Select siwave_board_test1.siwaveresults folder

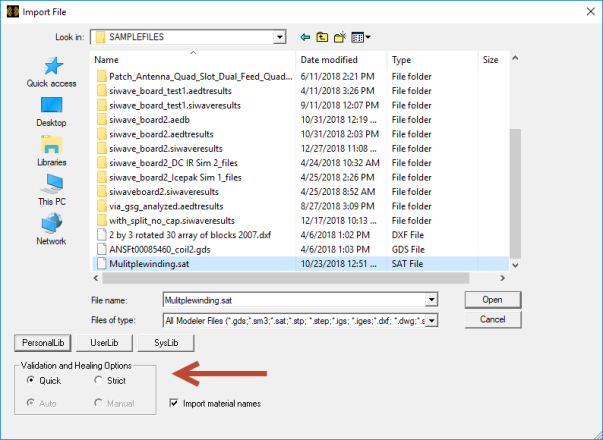(x=169, y=105)
